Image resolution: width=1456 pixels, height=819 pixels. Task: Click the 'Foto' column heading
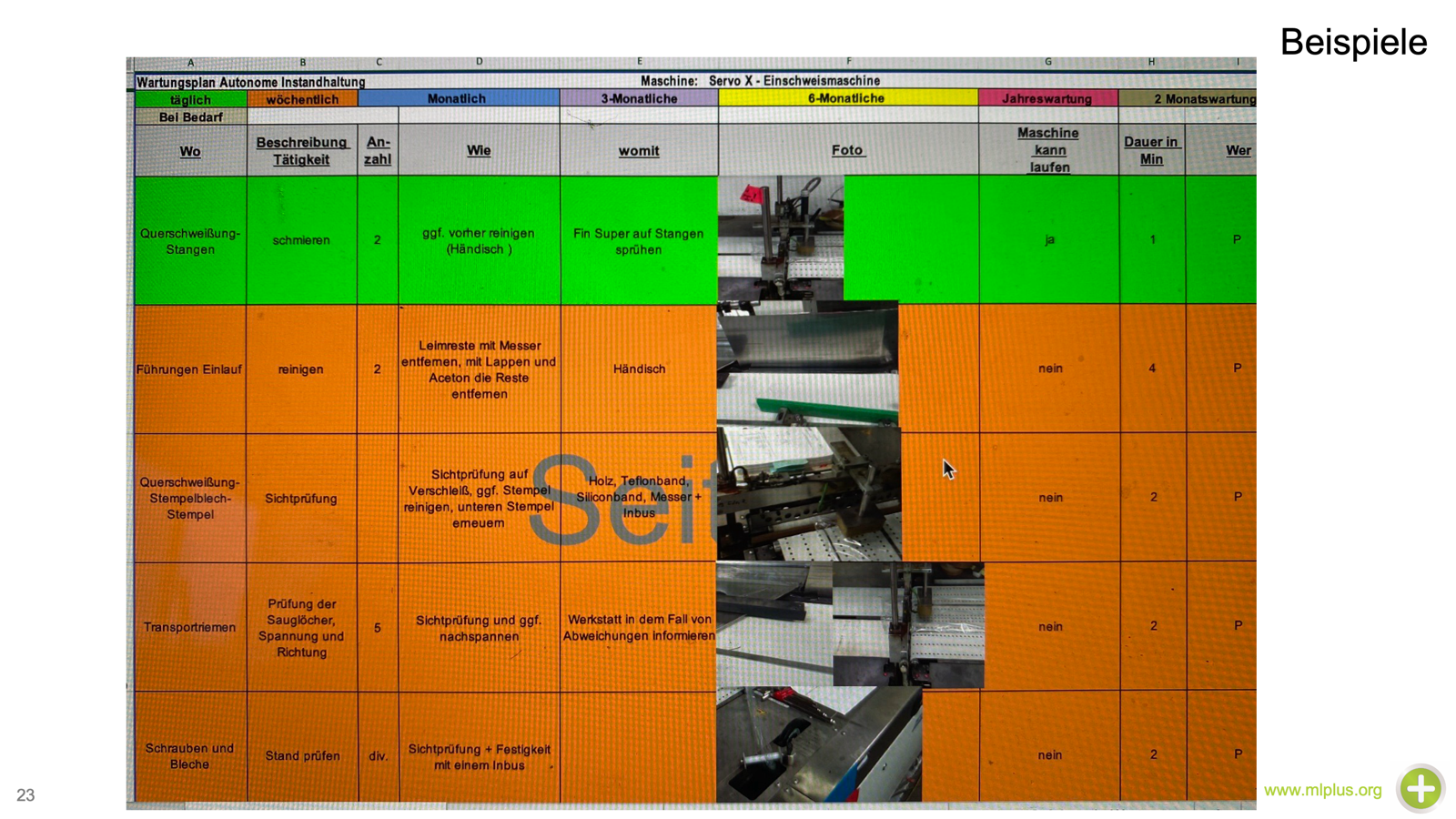coord(847,150)
